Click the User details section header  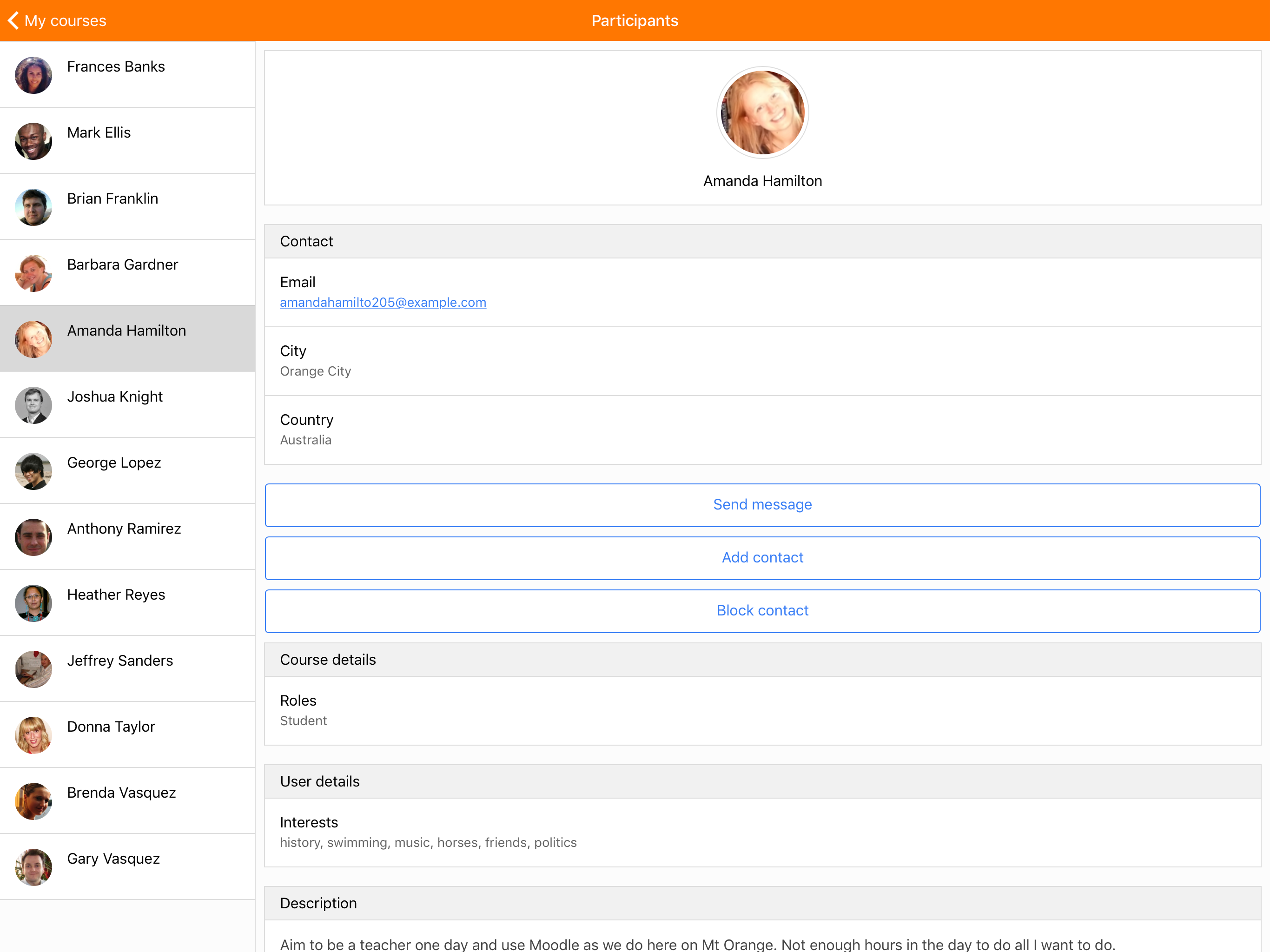click(762, 781)
